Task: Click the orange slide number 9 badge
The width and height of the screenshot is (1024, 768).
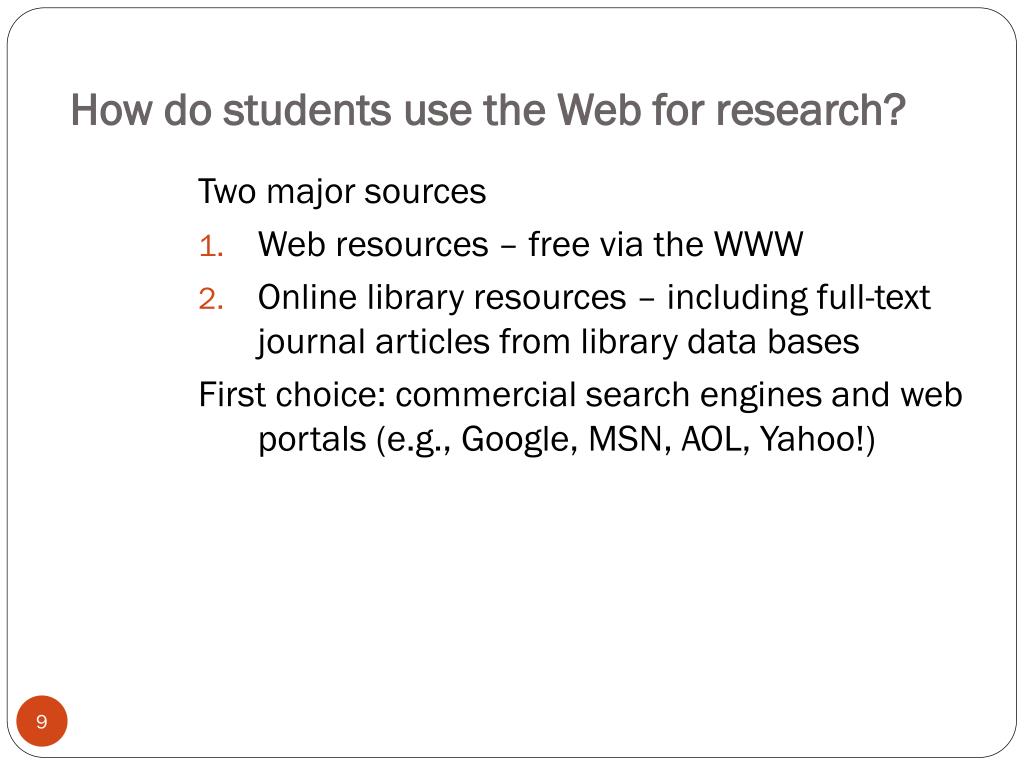Action: pos(42,721)
